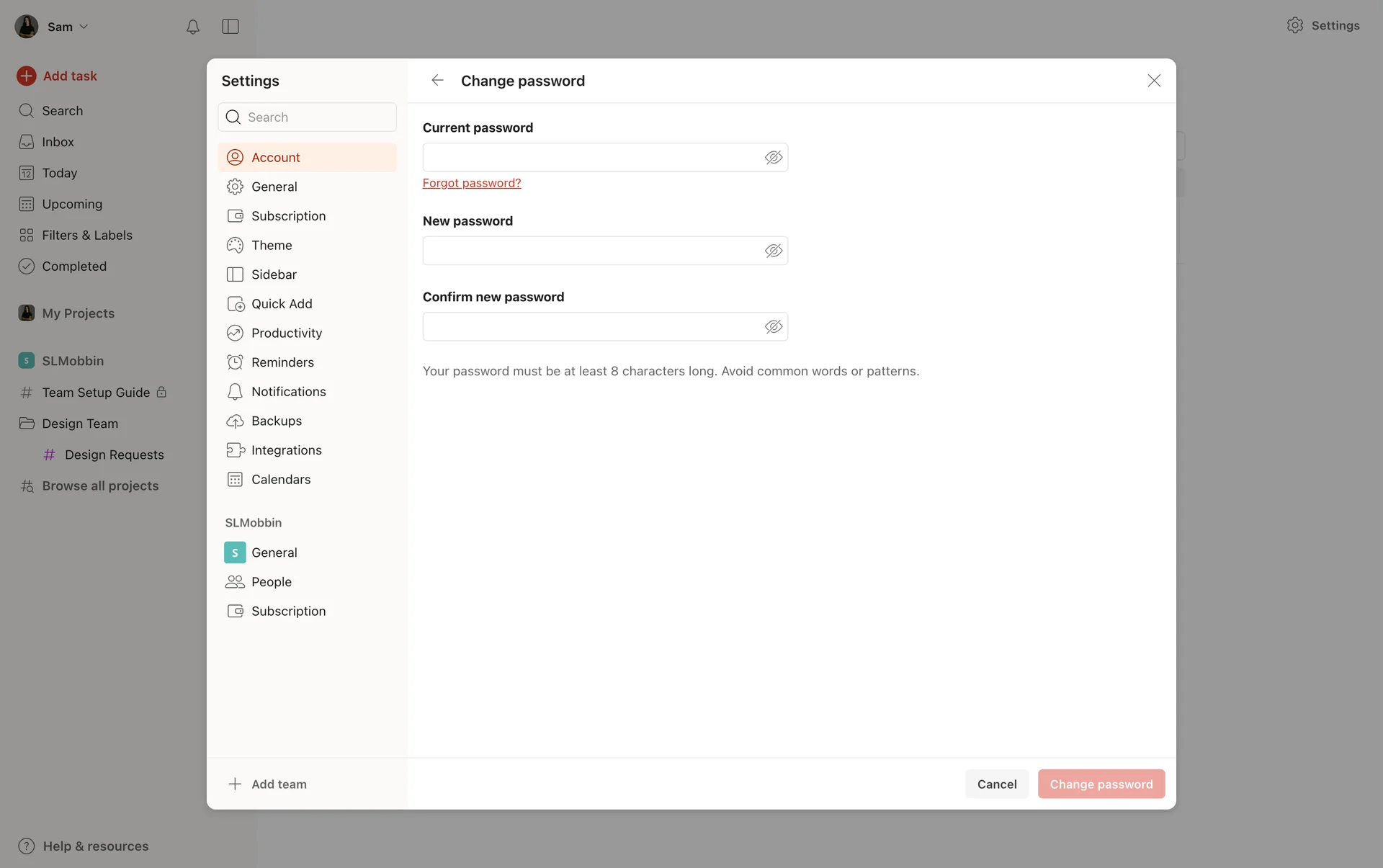Toggle the sidebar panel icon
The image size is (1383, 868).
point(230,27)
